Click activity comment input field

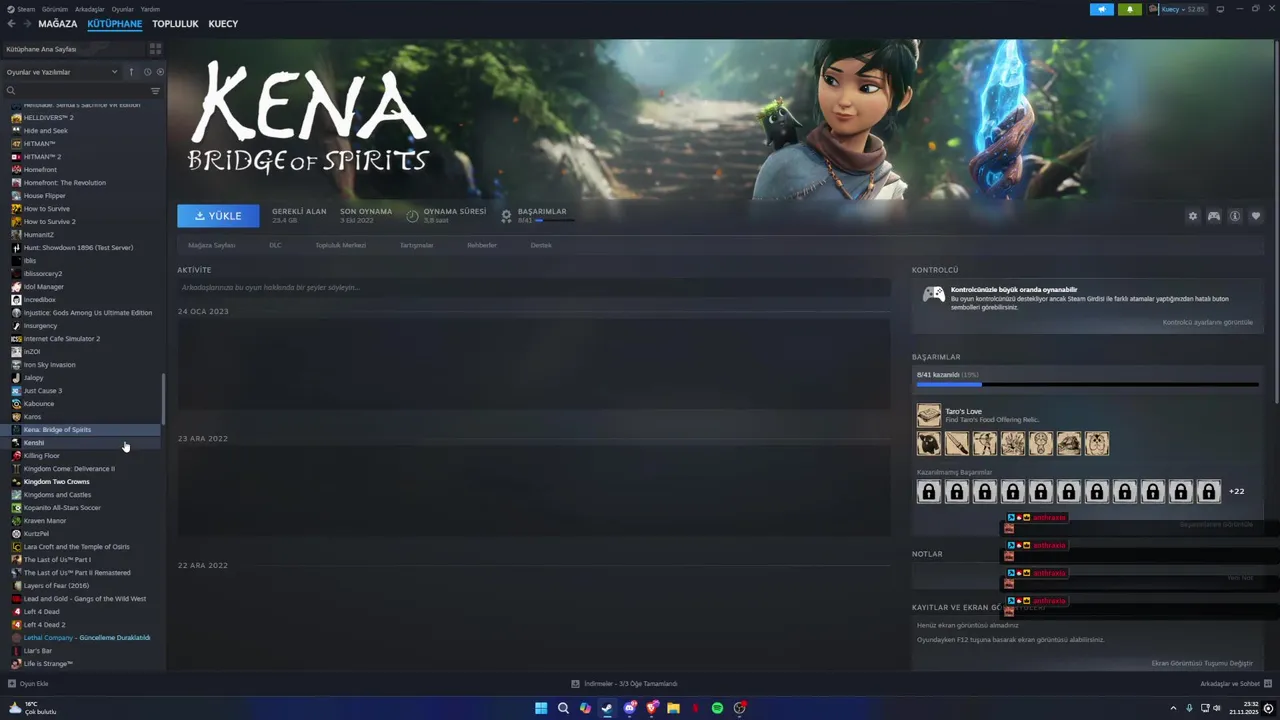click(x=534, y=287)
